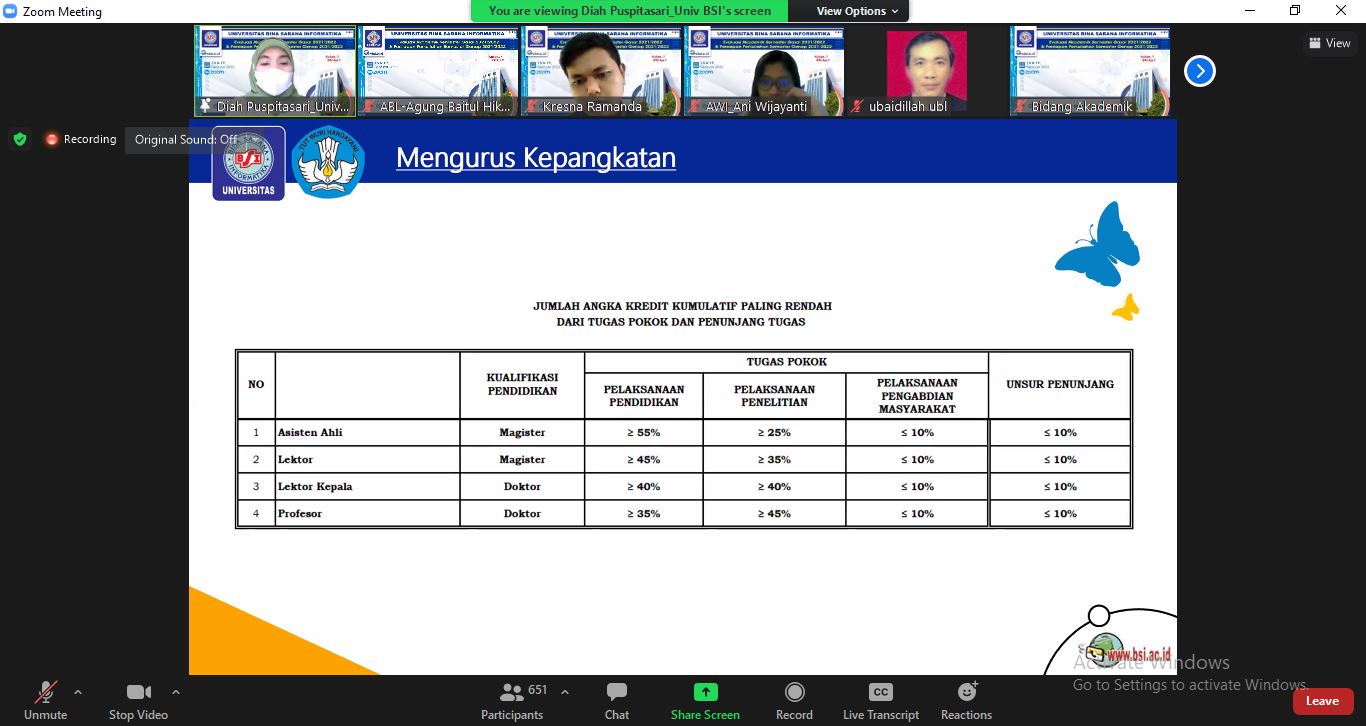Viewport: 1366px width, 726px height.
Task: Click the Recording indicator
Action: coord(81,139)
